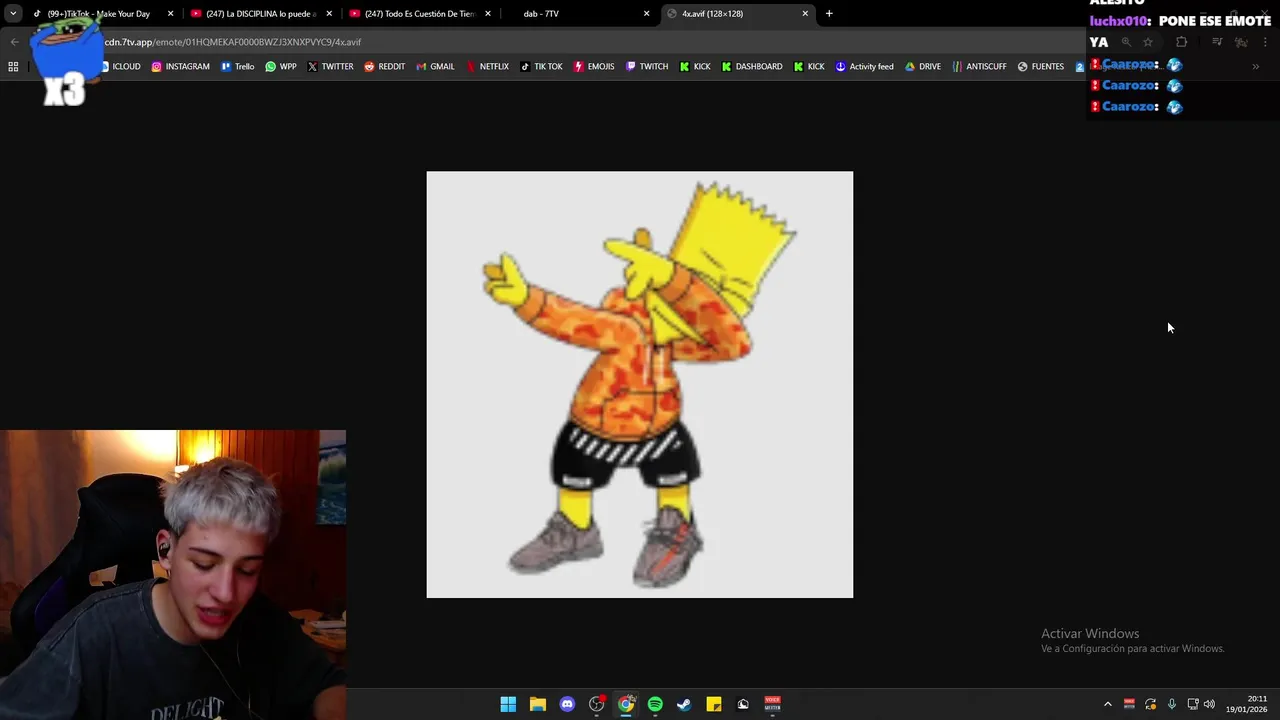Open the KICK bookmark beside Activity feed

(809, 67)
